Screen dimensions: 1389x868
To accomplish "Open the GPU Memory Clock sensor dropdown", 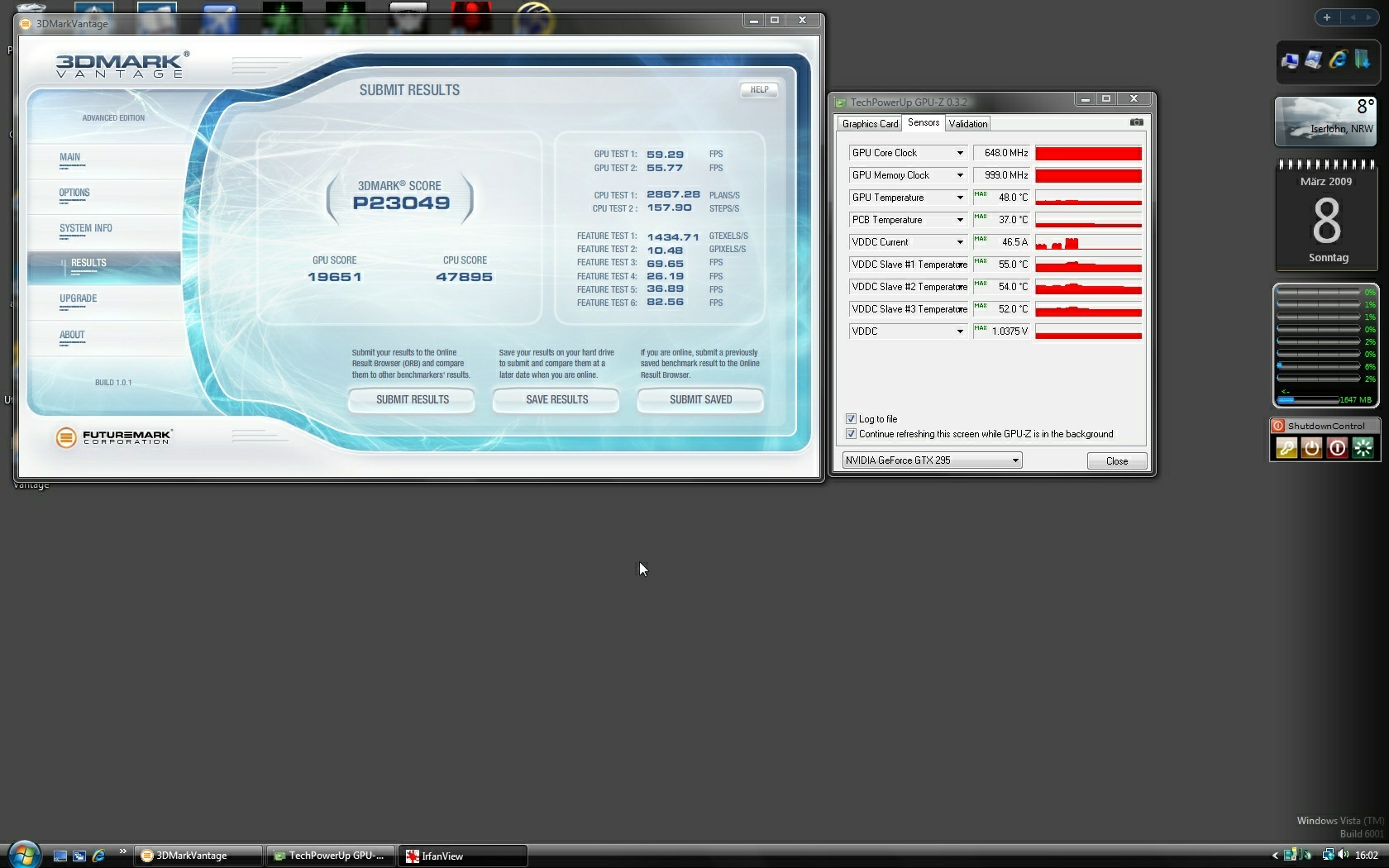I will click(x=960, y=175).
